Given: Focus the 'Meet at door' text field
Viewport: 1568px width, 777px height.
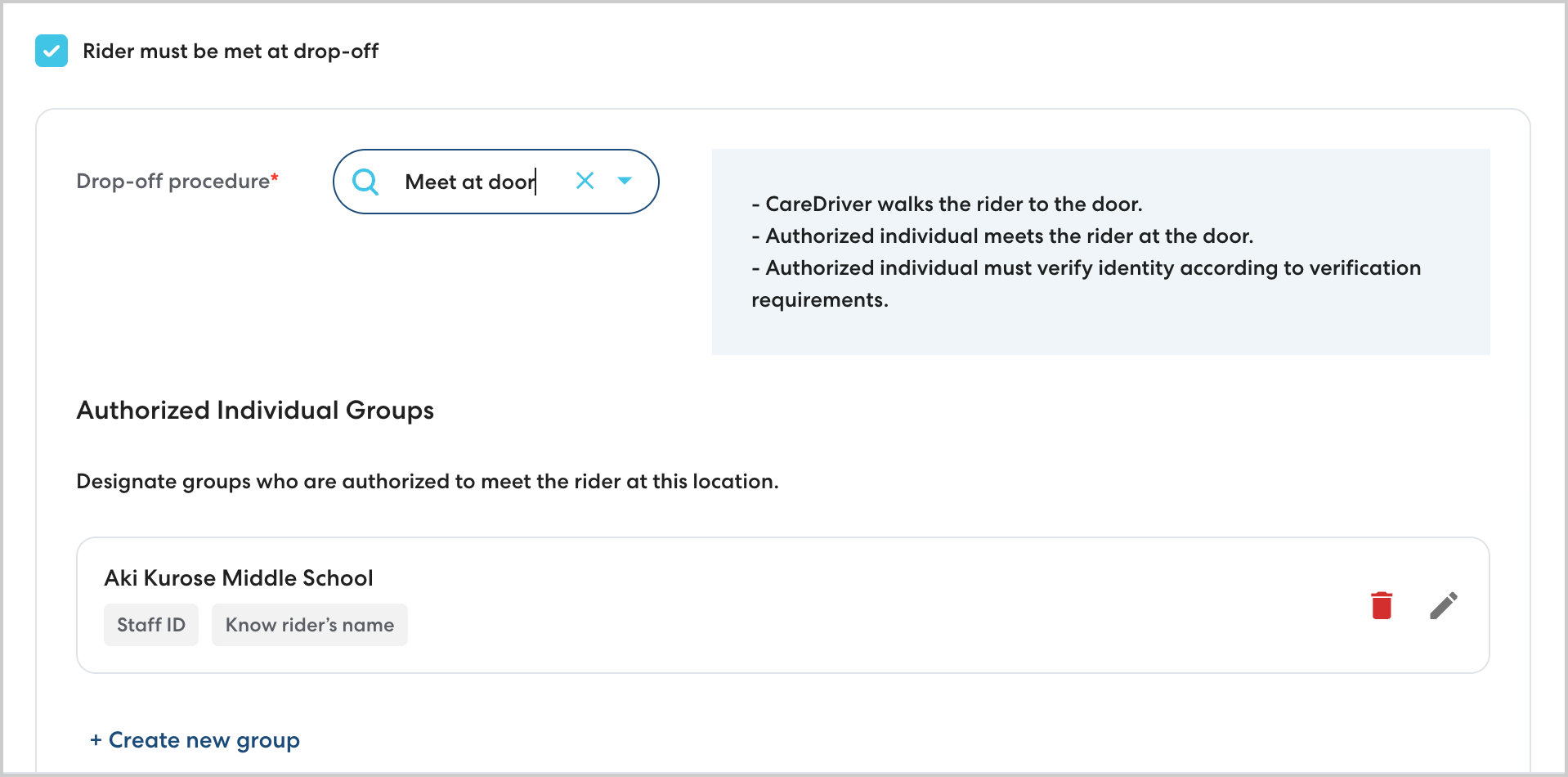Looking at the screenshot, I should (x=470, y=182).
